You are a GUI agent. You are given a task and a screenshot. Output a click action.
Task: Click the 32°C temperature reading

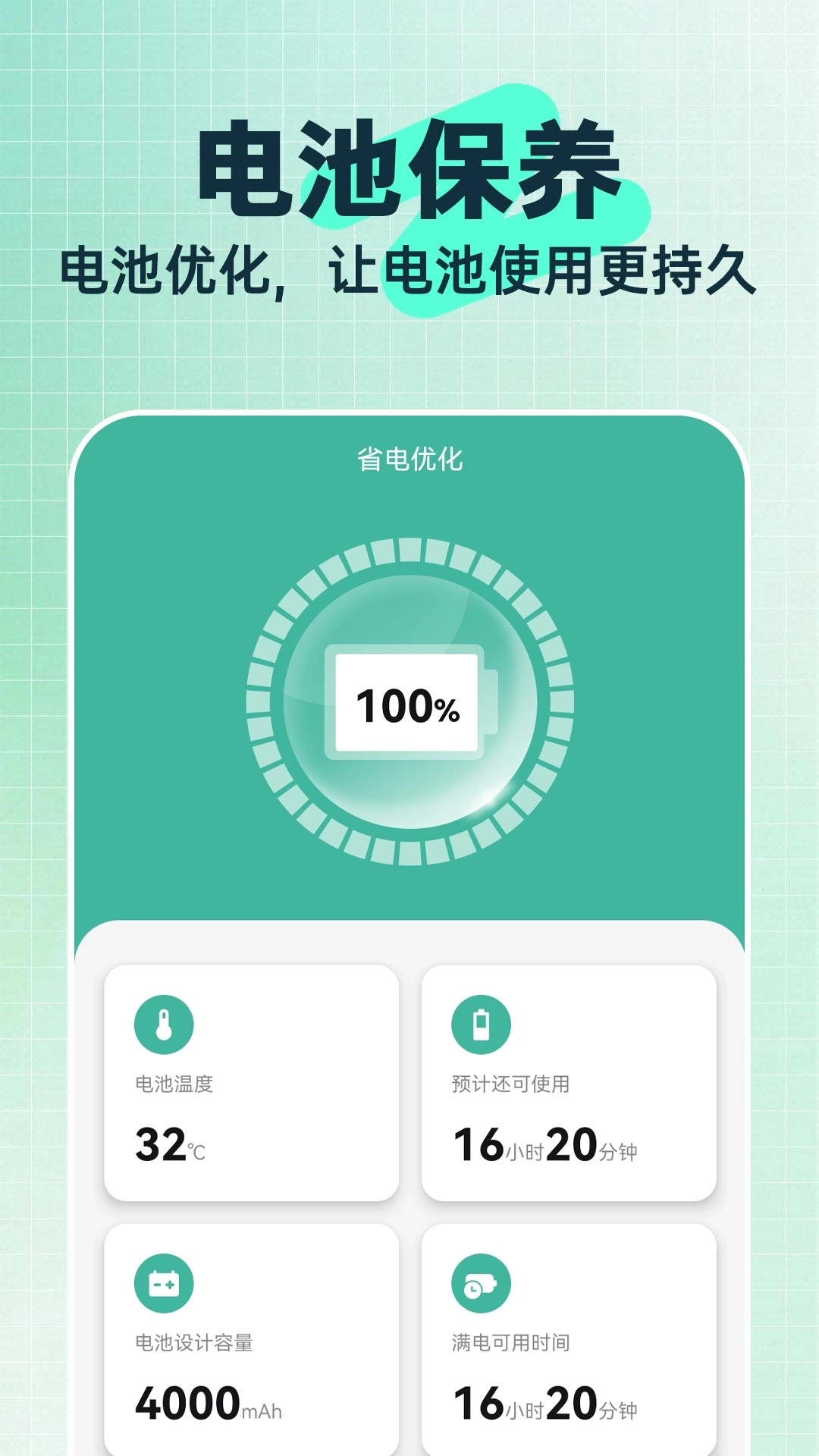pyautogui.click(x=170, y=1145)
